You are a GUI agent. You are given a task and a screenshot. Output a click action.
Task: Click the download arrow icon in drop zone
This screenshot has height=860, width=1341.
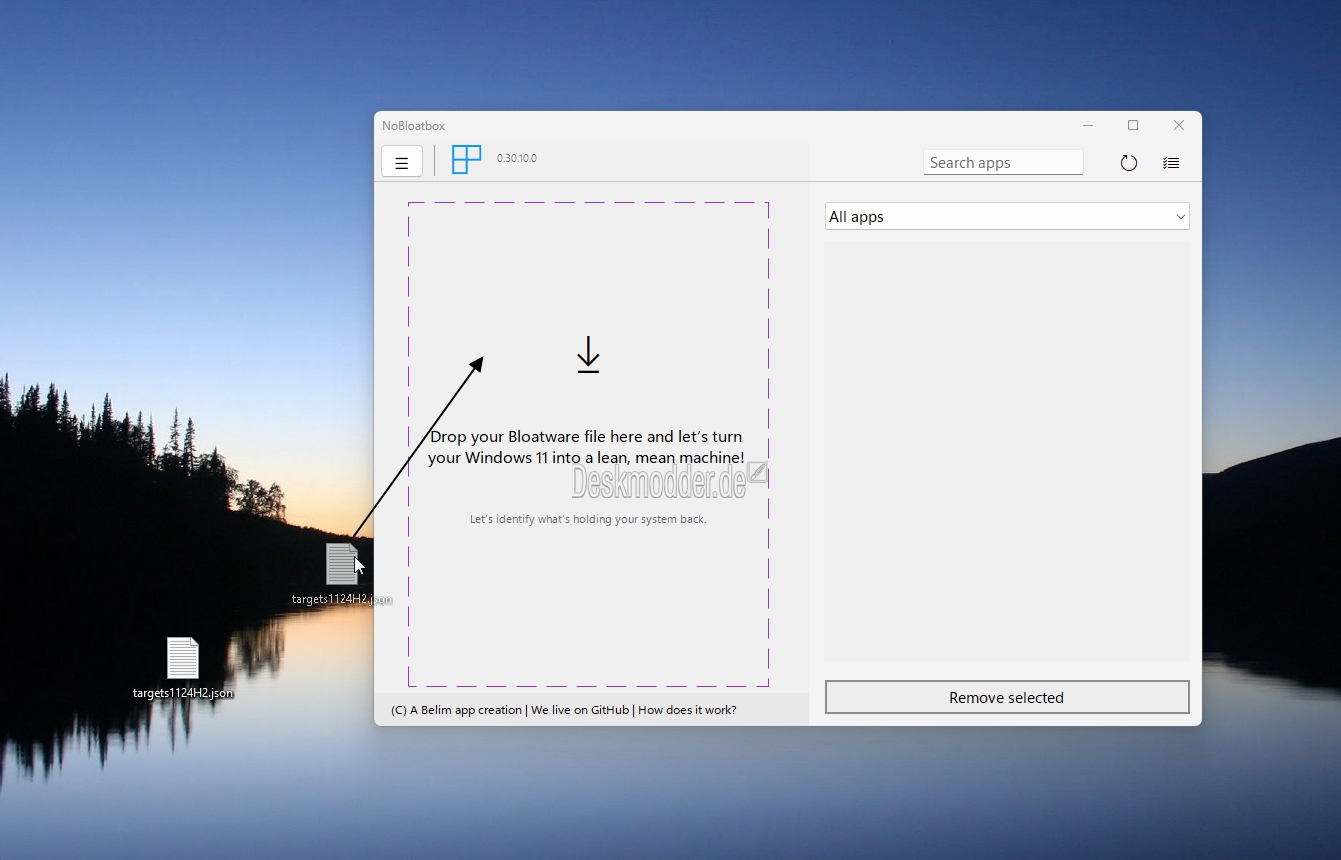click(x=588, y=355)
